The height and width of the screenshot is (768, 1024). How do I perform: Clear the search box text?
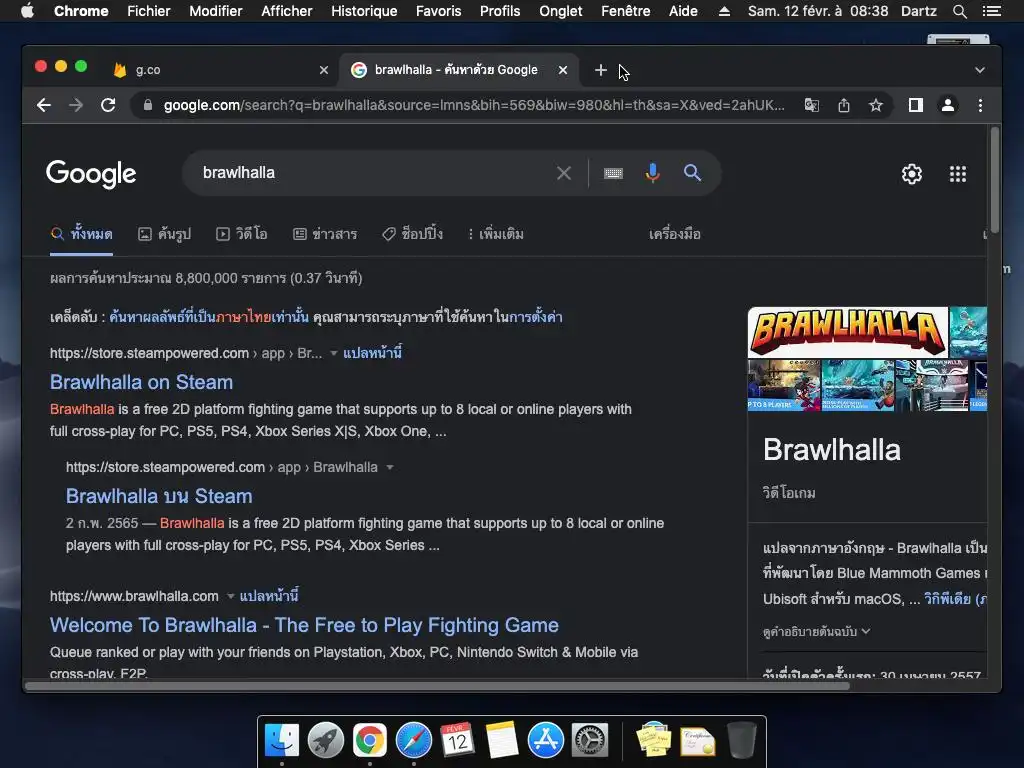564,173
